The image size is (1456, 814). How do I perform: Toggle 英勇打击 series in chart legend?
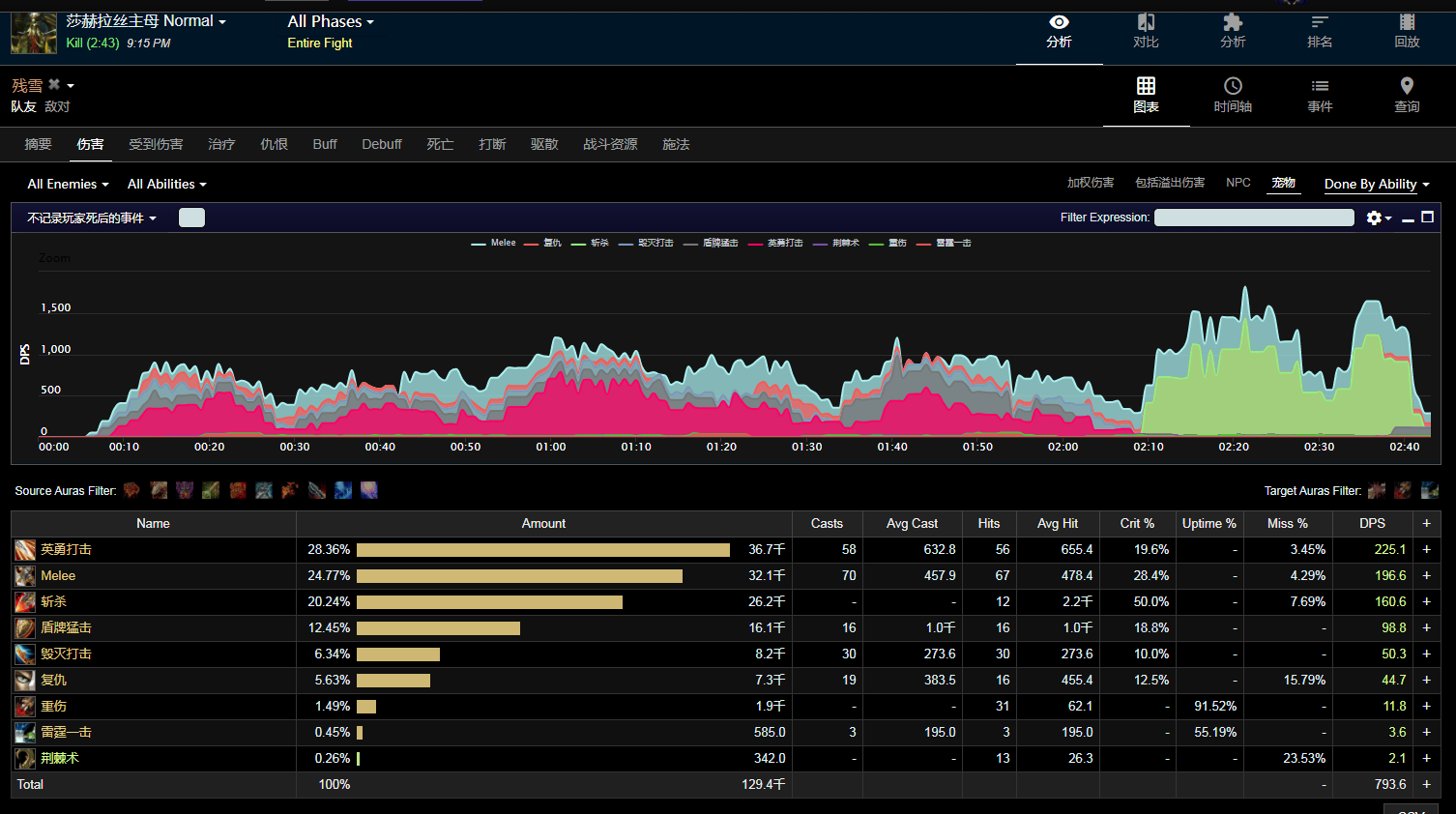pos(775,244)
